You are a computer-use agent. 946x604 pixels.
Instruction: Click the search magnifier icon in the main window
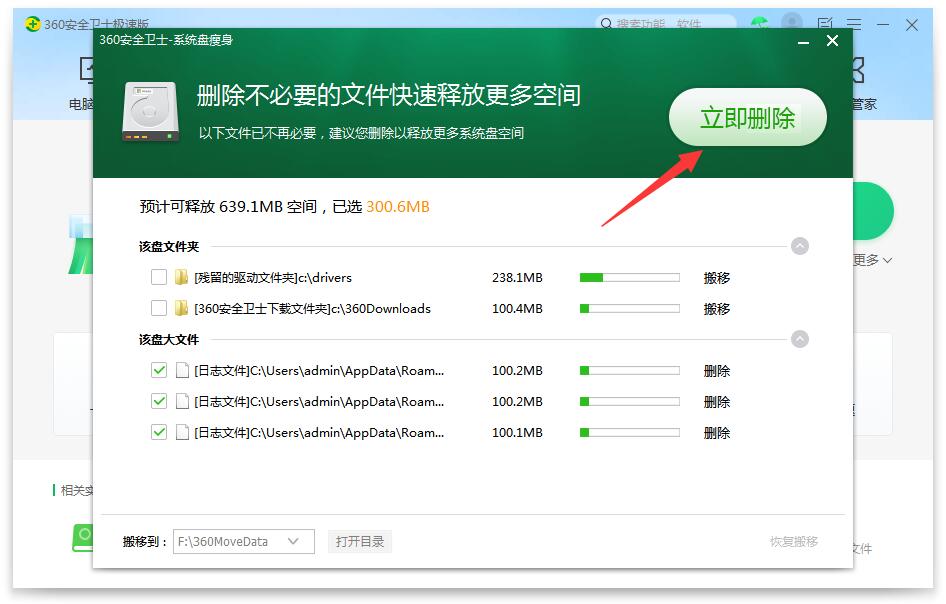pyautogui.click(x=606, y=24)
